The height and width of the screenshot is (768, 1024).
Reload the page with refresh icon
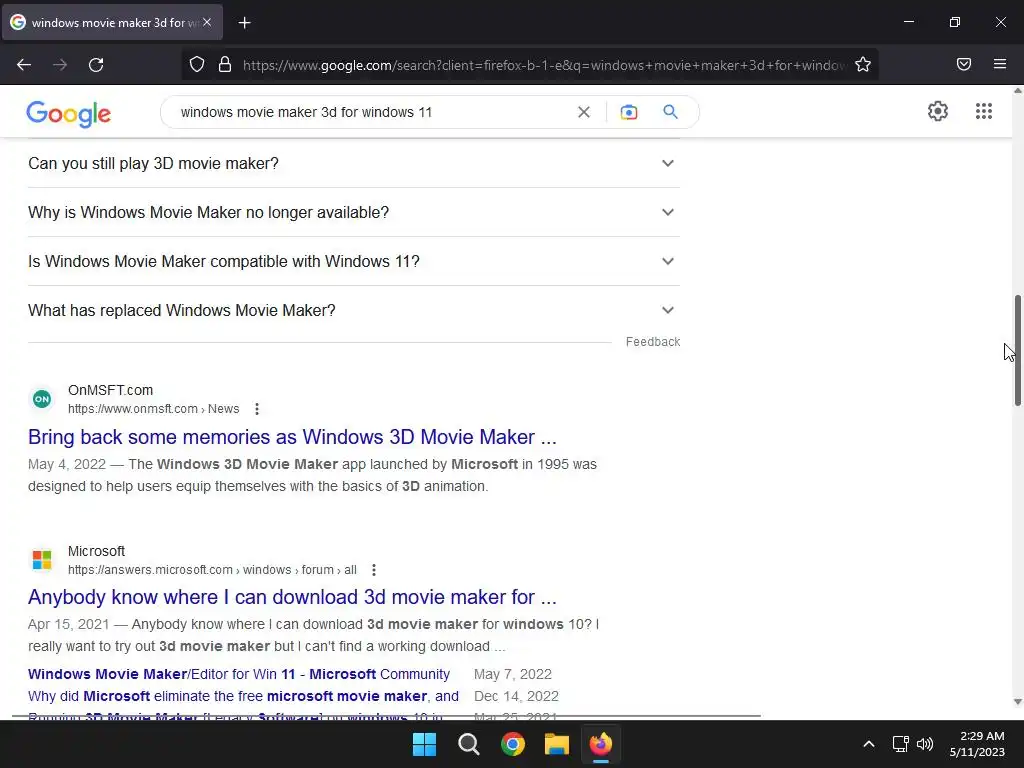[x=96, y=64]
